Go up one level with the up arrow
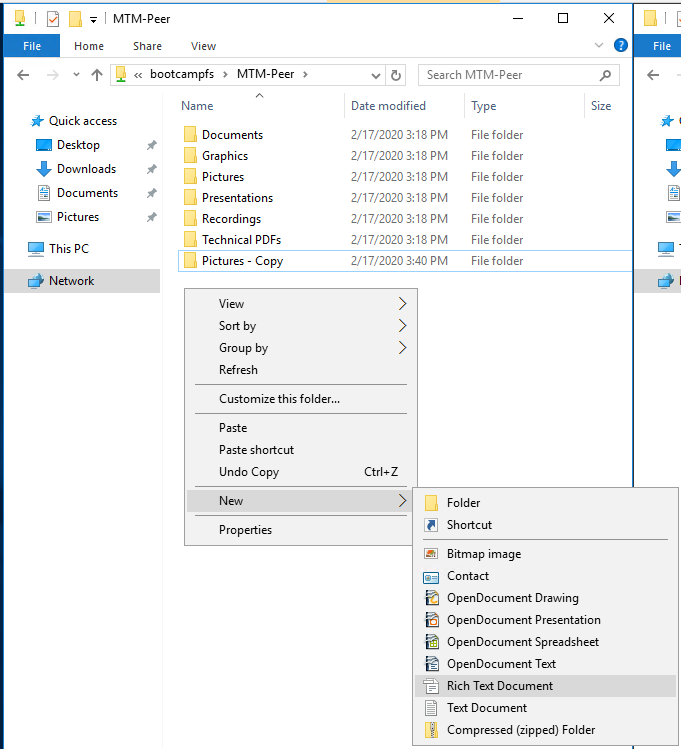Viewport: 681px width, 749px height. tap(97, 75)
